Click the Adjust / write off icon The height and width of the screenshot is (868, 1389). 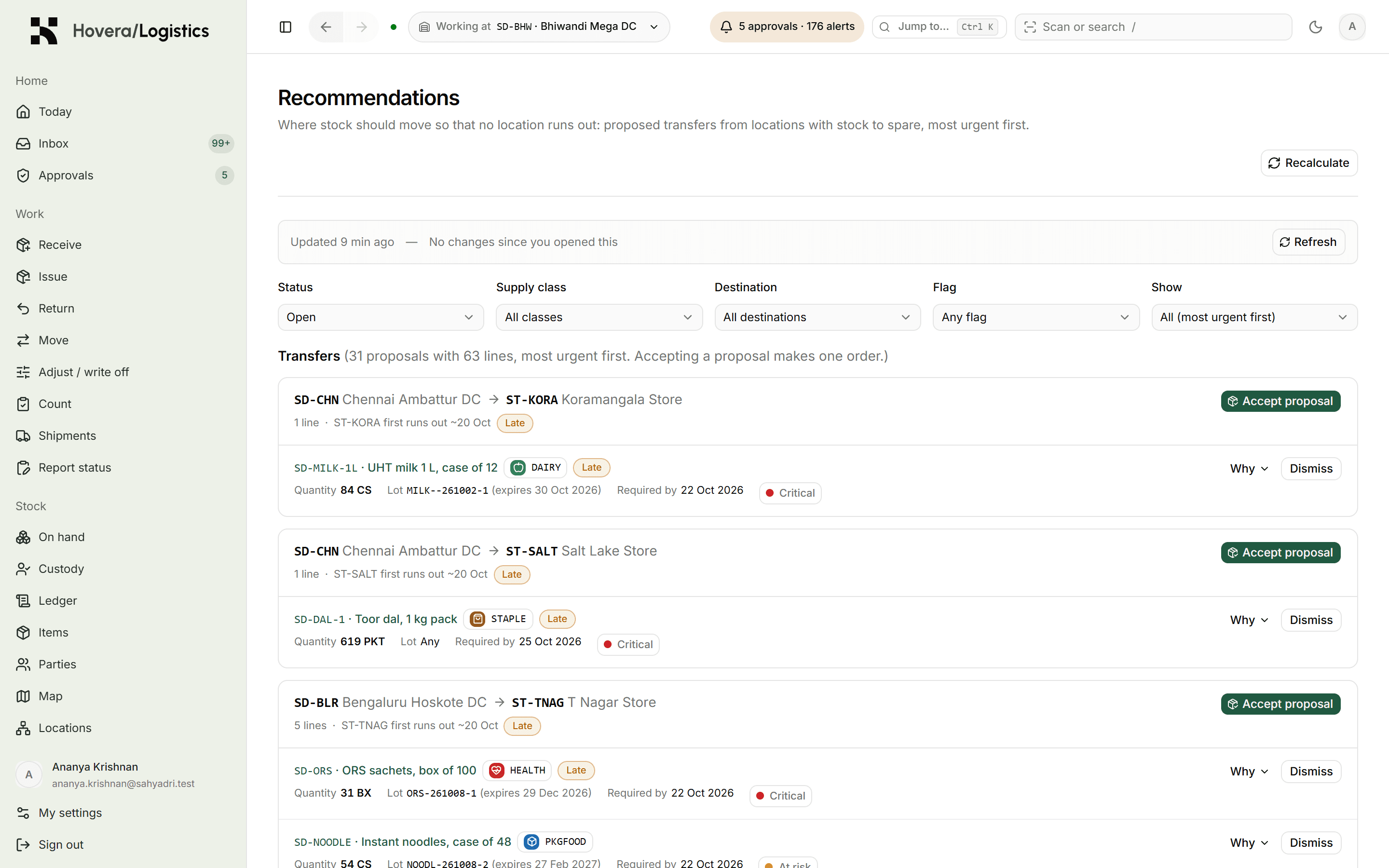click(23, 372)
